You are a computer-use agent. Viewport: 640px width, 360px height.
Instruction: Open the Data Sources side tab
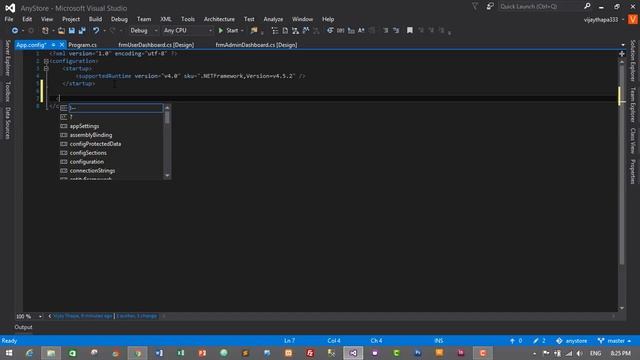click(x=7, y=123)
